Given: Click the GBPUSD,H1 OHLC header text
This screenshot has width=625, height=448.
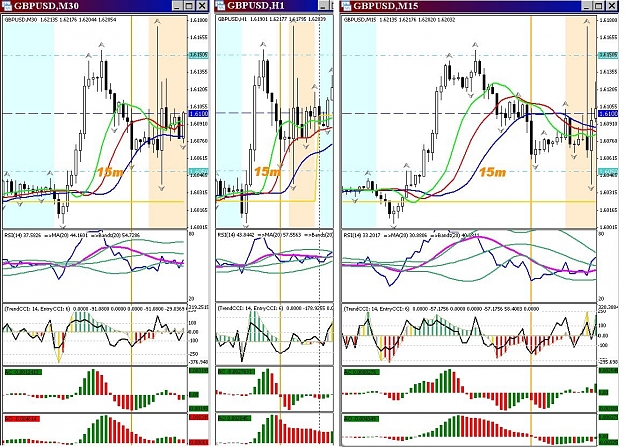Looking at the screenshot, I should 271,19.
